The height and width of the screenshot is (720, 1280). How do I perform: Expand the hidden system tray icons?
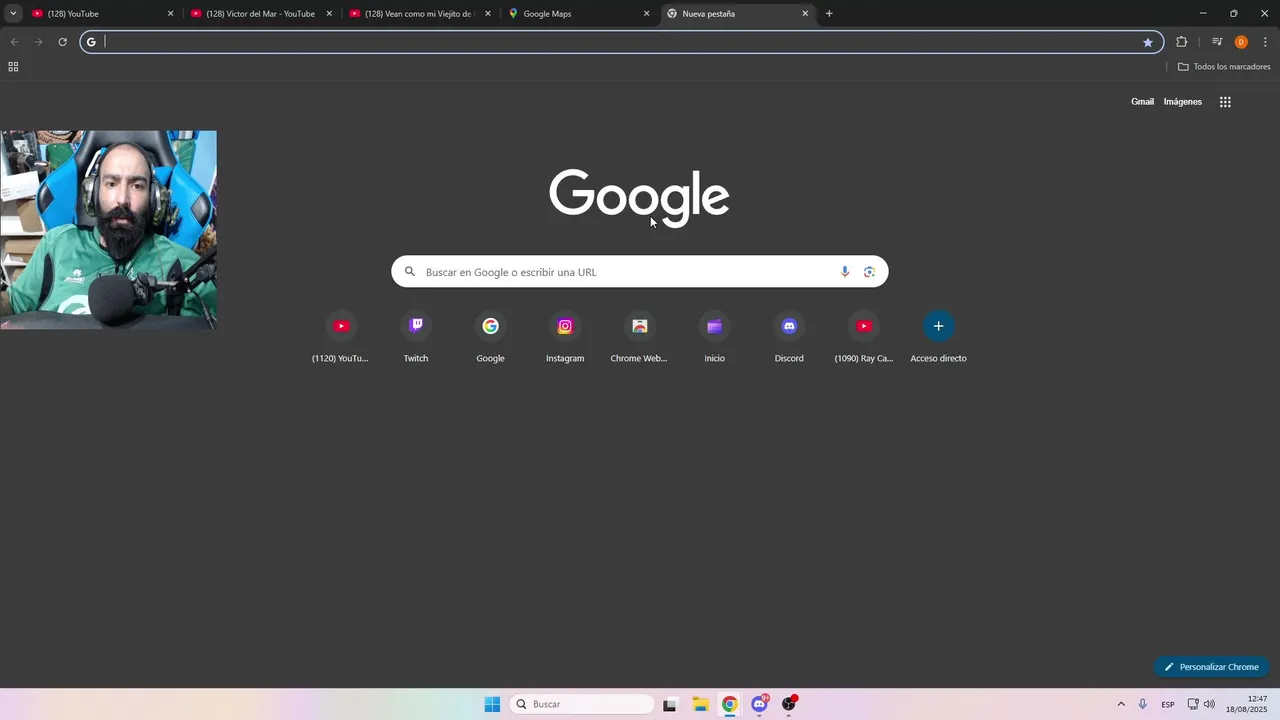(1120, 704)
